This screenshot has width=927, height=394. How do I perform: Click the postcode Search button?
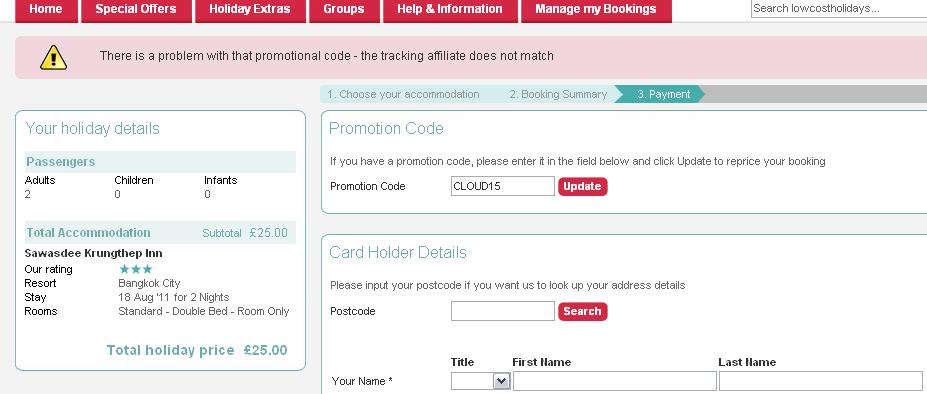click(x=582, y=311)
